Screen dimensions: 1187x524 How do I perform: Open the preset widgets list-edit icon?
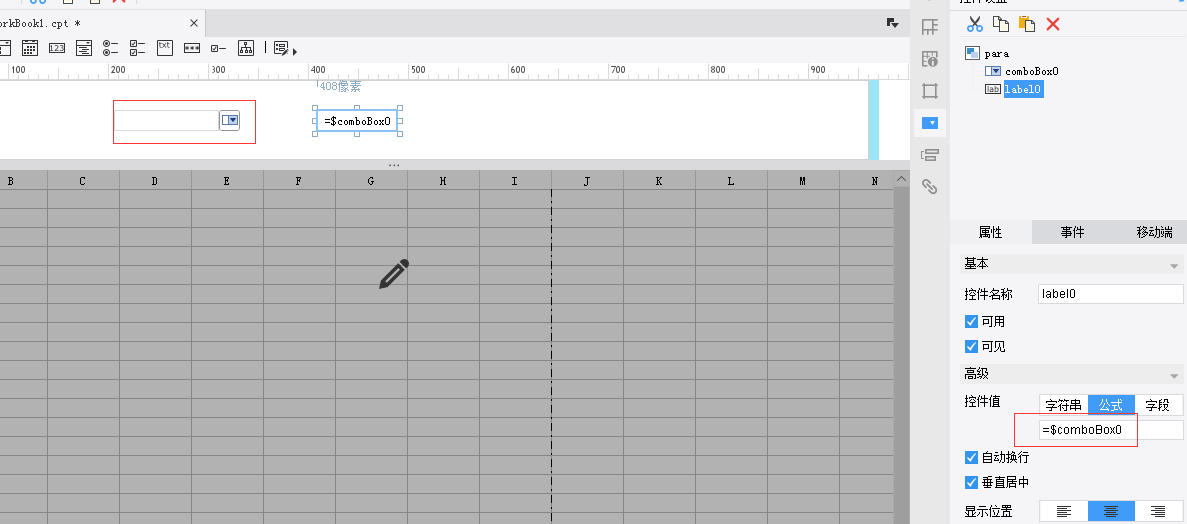[x=282, y=48]
